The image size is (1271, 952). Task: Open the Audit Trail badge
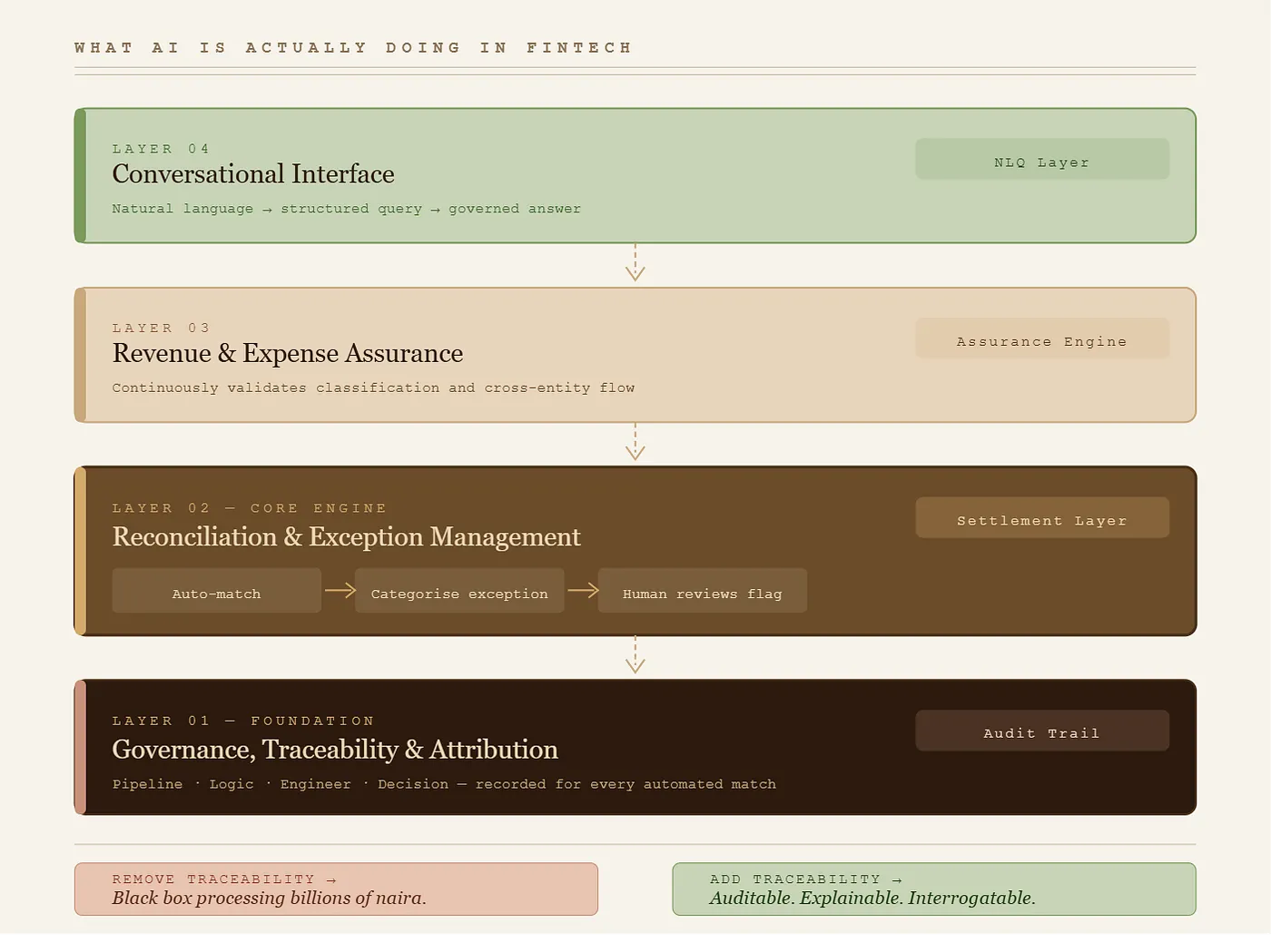click(x=1041, y=731)
